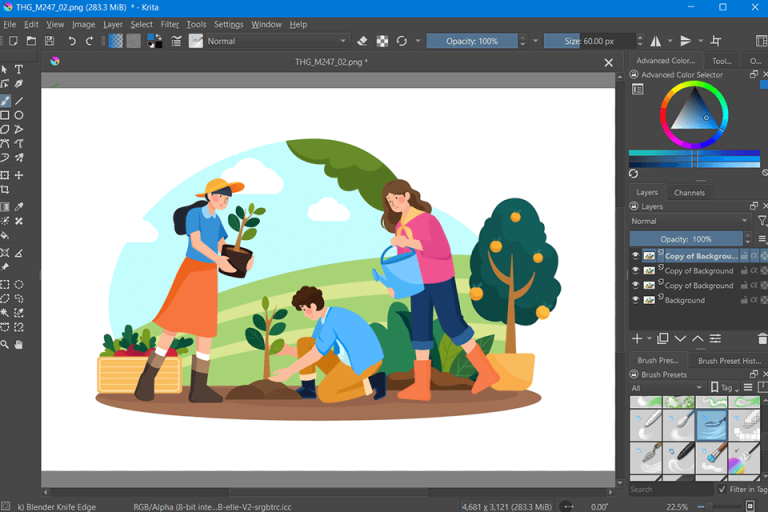Screen dimensions: 768x512
Task: Click the layer Opacity 100% slider
Action: [x=686, y=239]
